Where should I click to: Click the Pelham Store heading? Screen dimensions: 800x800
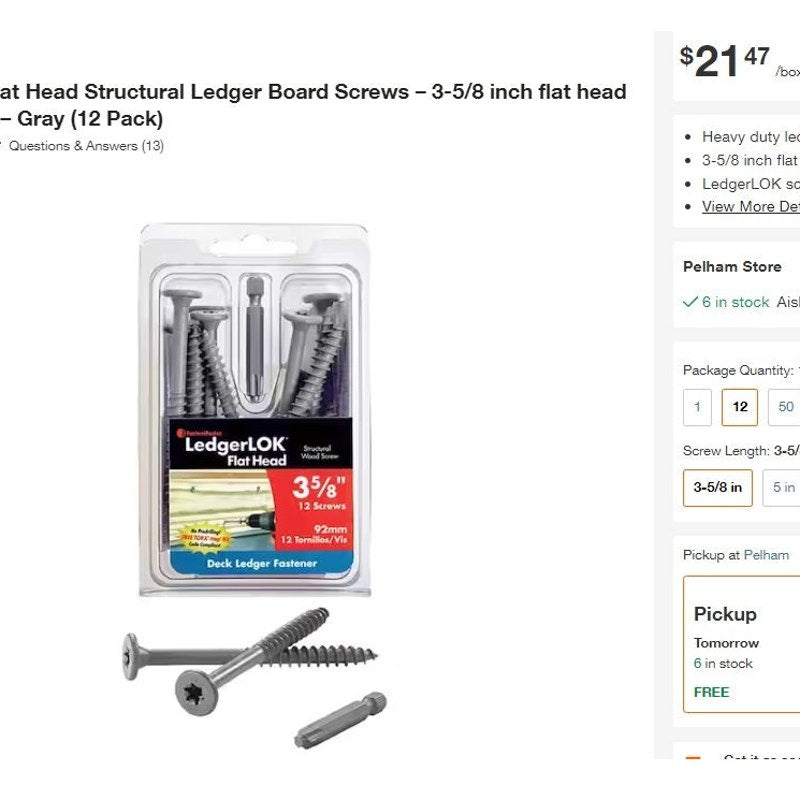pyautogui.click(x=732, y=267)
